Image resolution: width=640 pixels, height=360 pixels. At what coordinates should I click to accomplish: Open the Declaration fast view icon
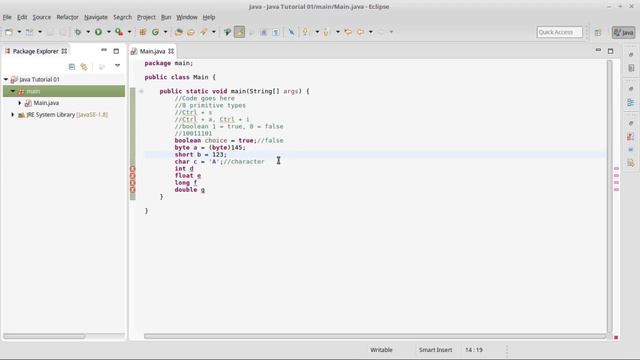(631, 163)
